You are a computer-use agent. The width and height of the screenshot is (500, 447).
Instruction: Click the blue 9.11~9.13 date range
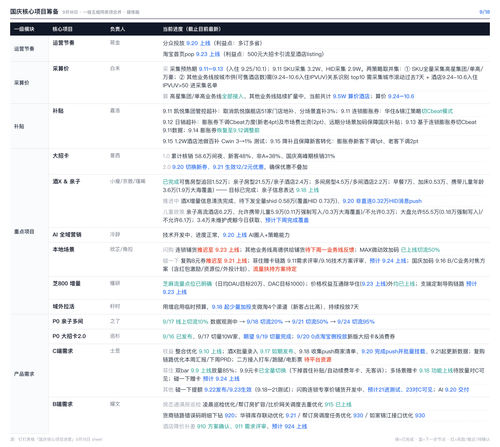click(211, 69)
